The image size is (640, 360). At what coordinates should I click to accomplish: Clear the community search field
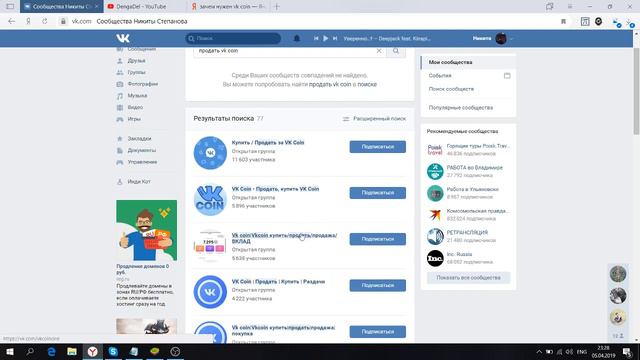click(379, 51)
